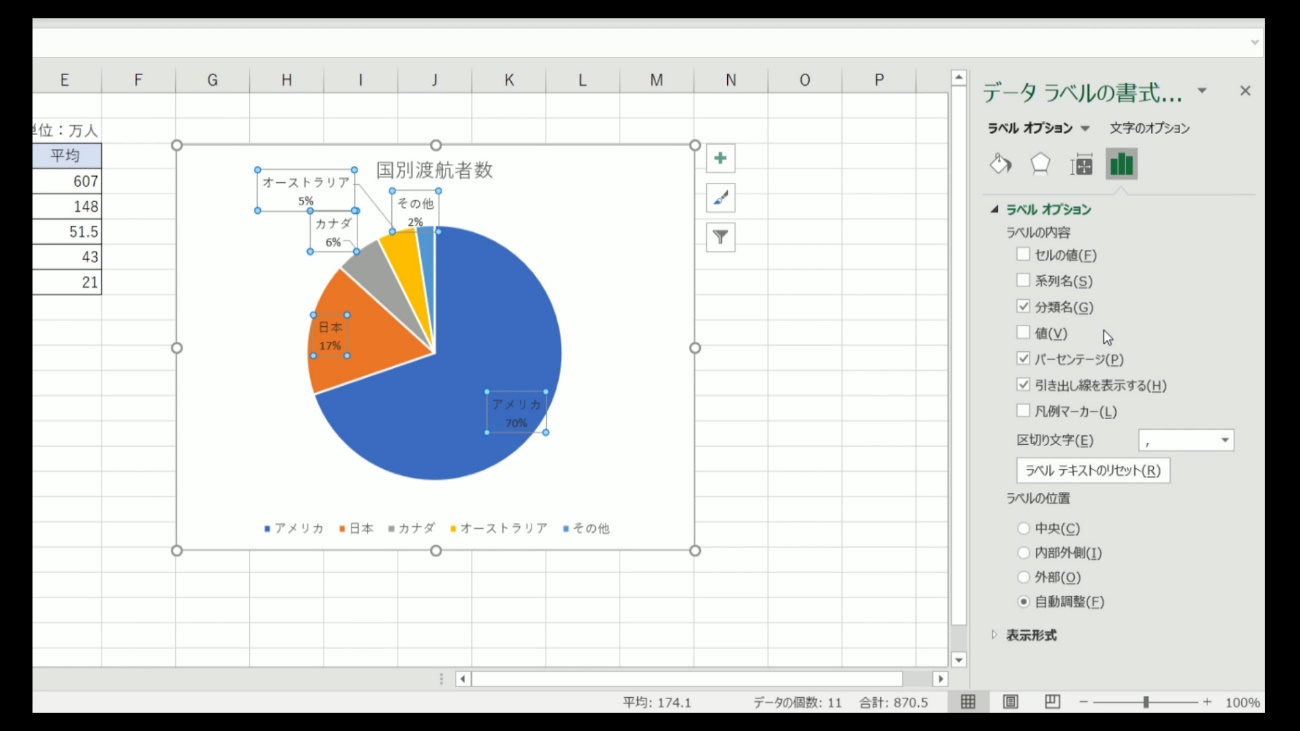Click the zoom in plus button
The height and width of the screenshot is (731, 1300).
pos(1207,702)
